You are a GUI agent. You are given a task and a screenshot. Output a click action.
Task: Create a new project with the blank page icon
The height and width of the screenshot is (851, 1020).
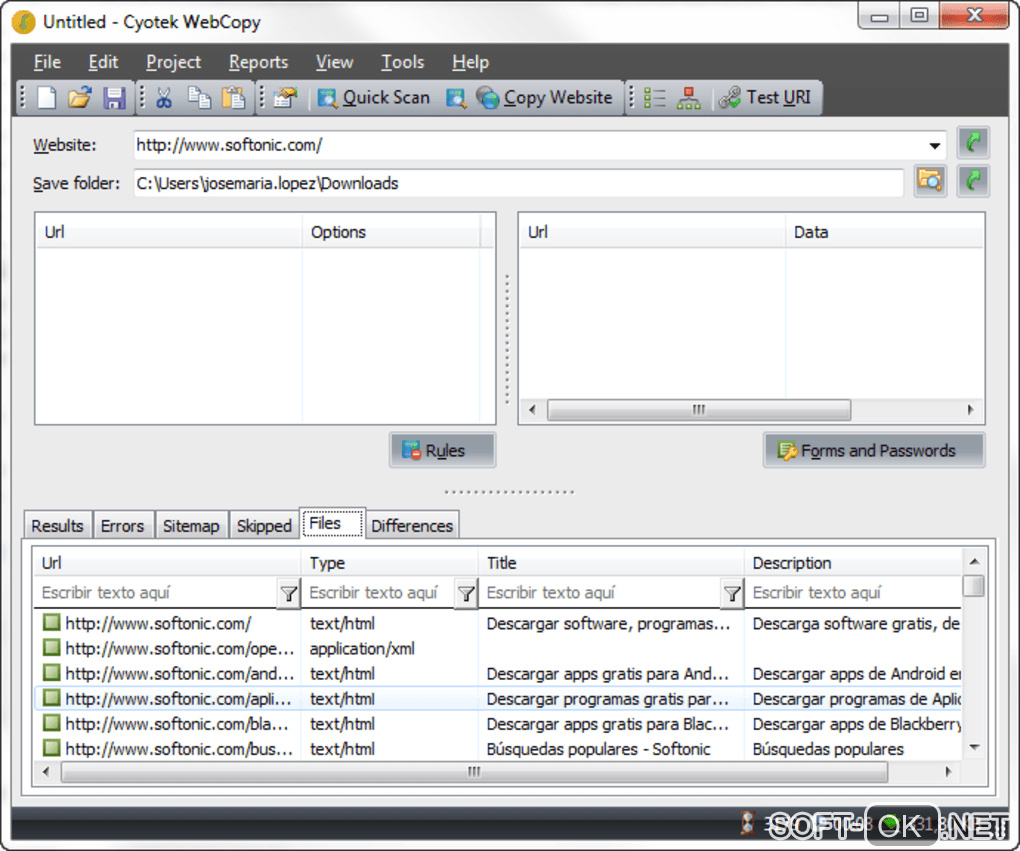[47, 98]
